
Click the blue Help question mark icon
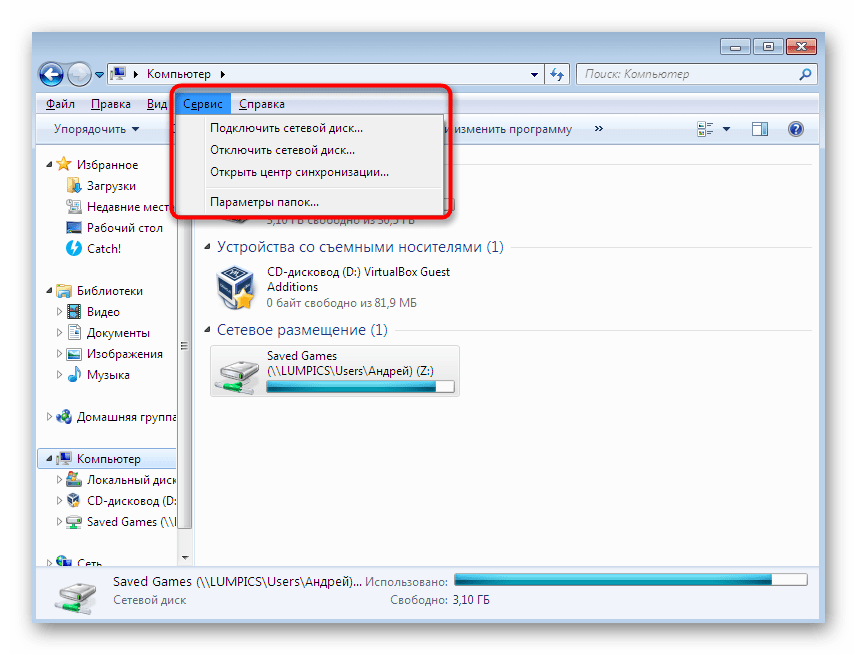point(796,129)
